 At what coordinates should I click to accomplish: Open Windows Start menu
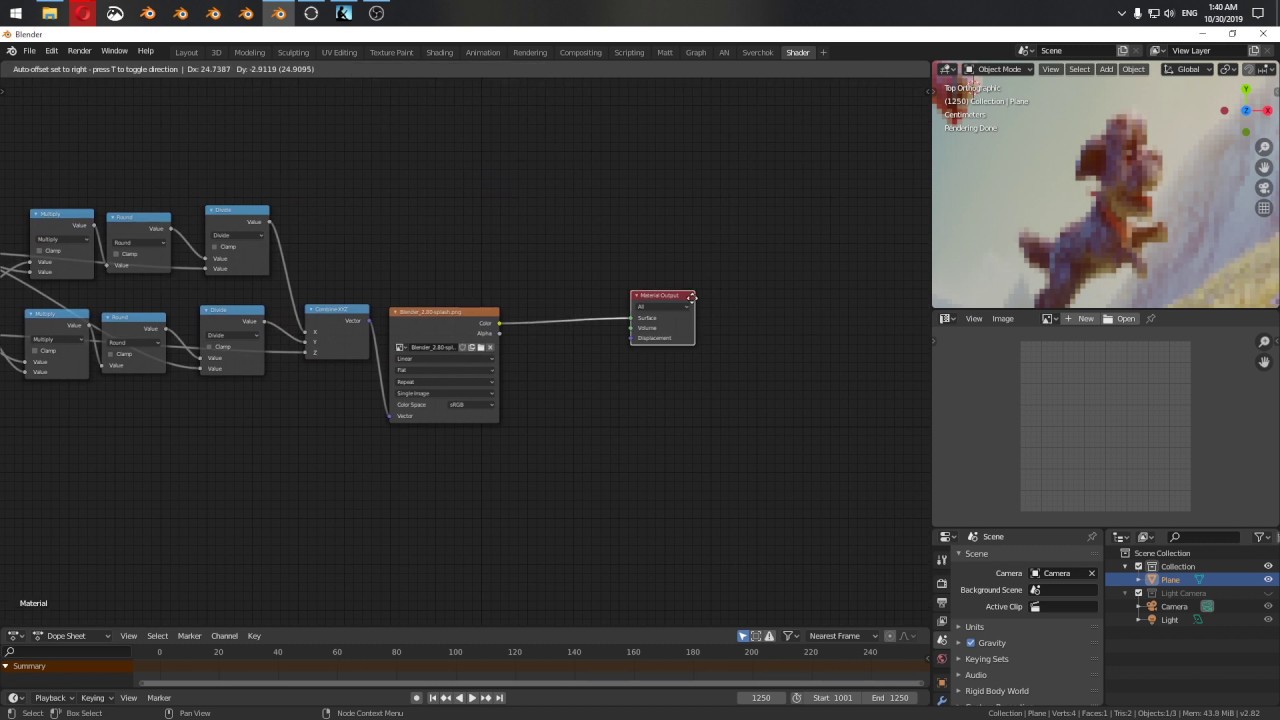[16, 13]
